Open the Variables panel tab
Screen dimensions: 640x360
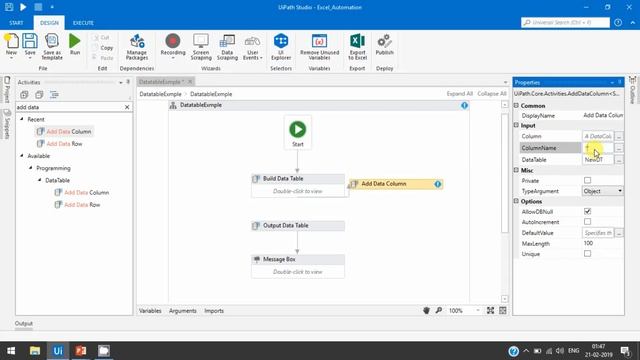[x=150, y=311]
